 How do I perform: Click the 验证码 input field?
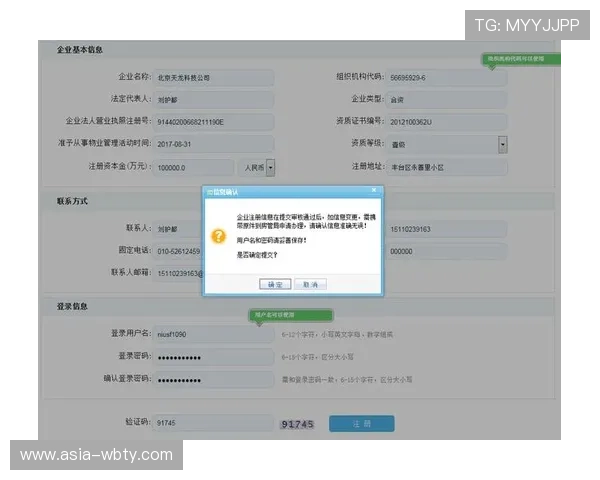[x=214, y=423]
